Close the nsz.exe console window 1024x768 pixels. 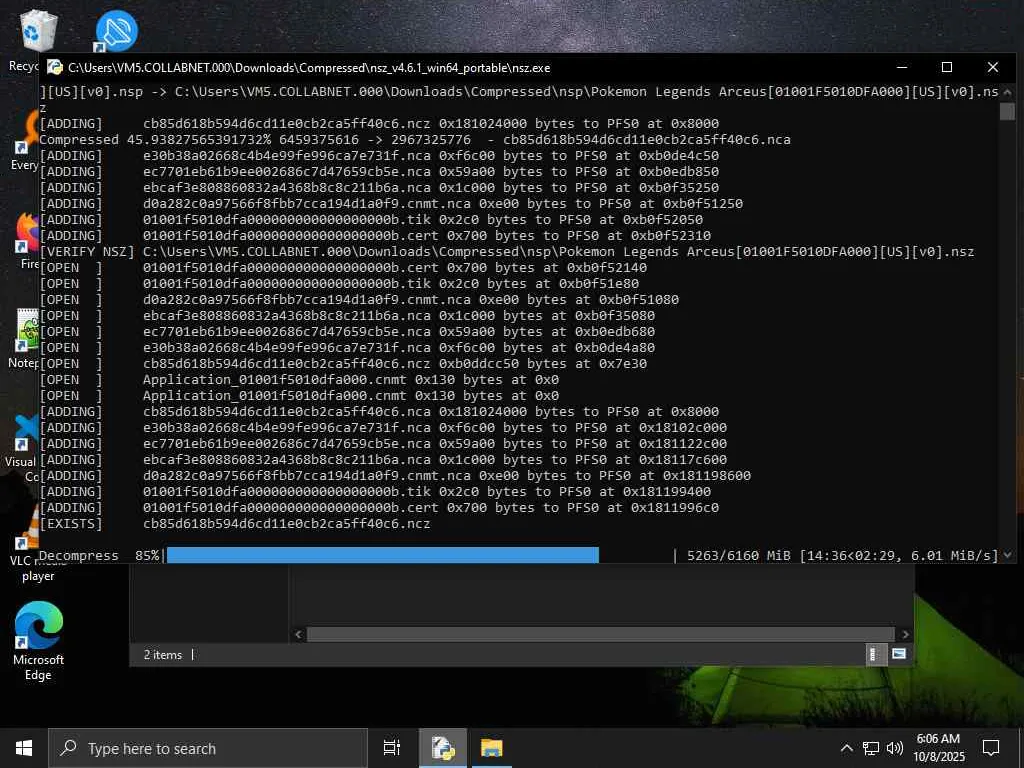993,67
